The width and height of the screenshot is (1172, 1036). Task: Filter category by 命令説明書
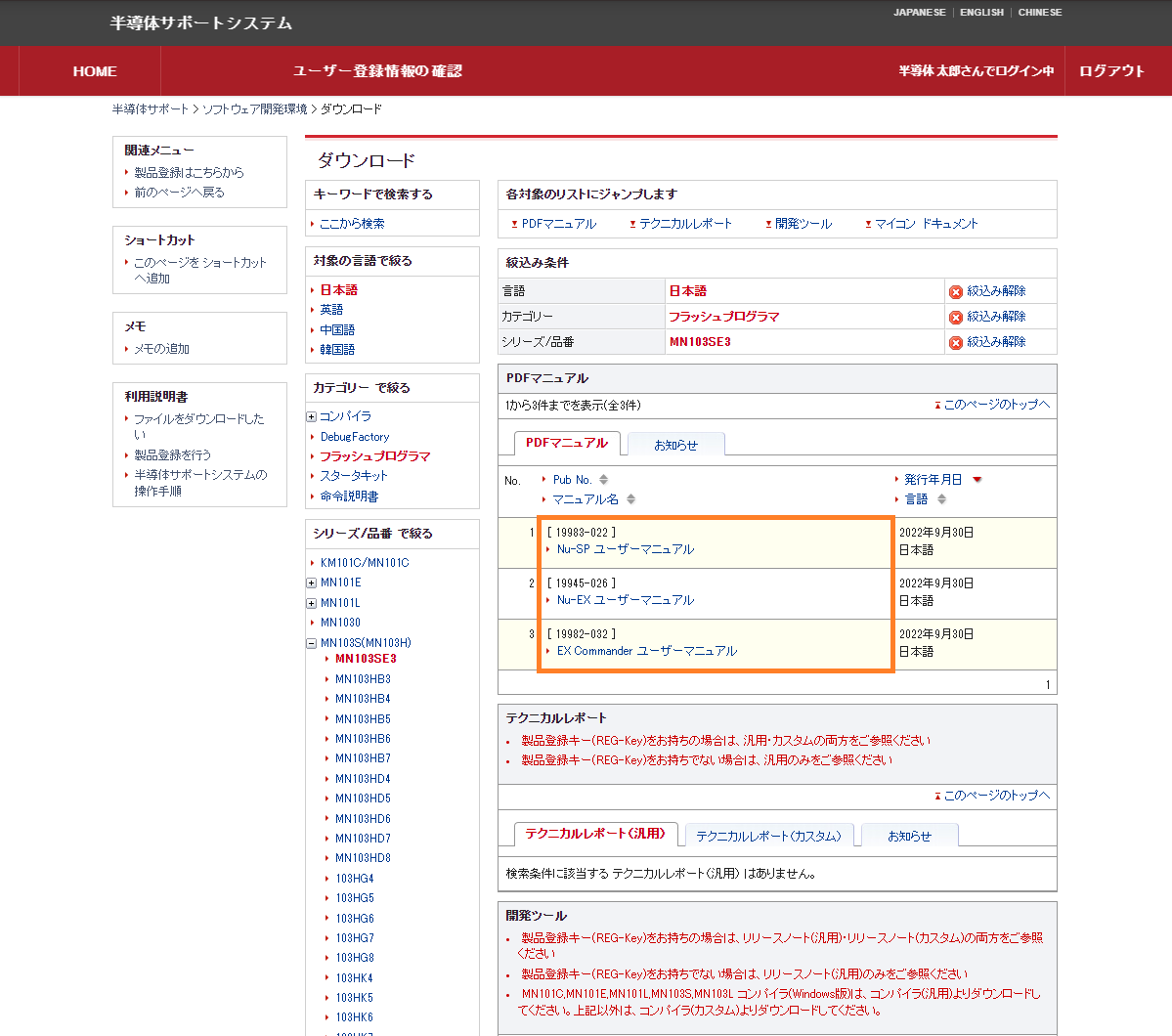[349, 496]
